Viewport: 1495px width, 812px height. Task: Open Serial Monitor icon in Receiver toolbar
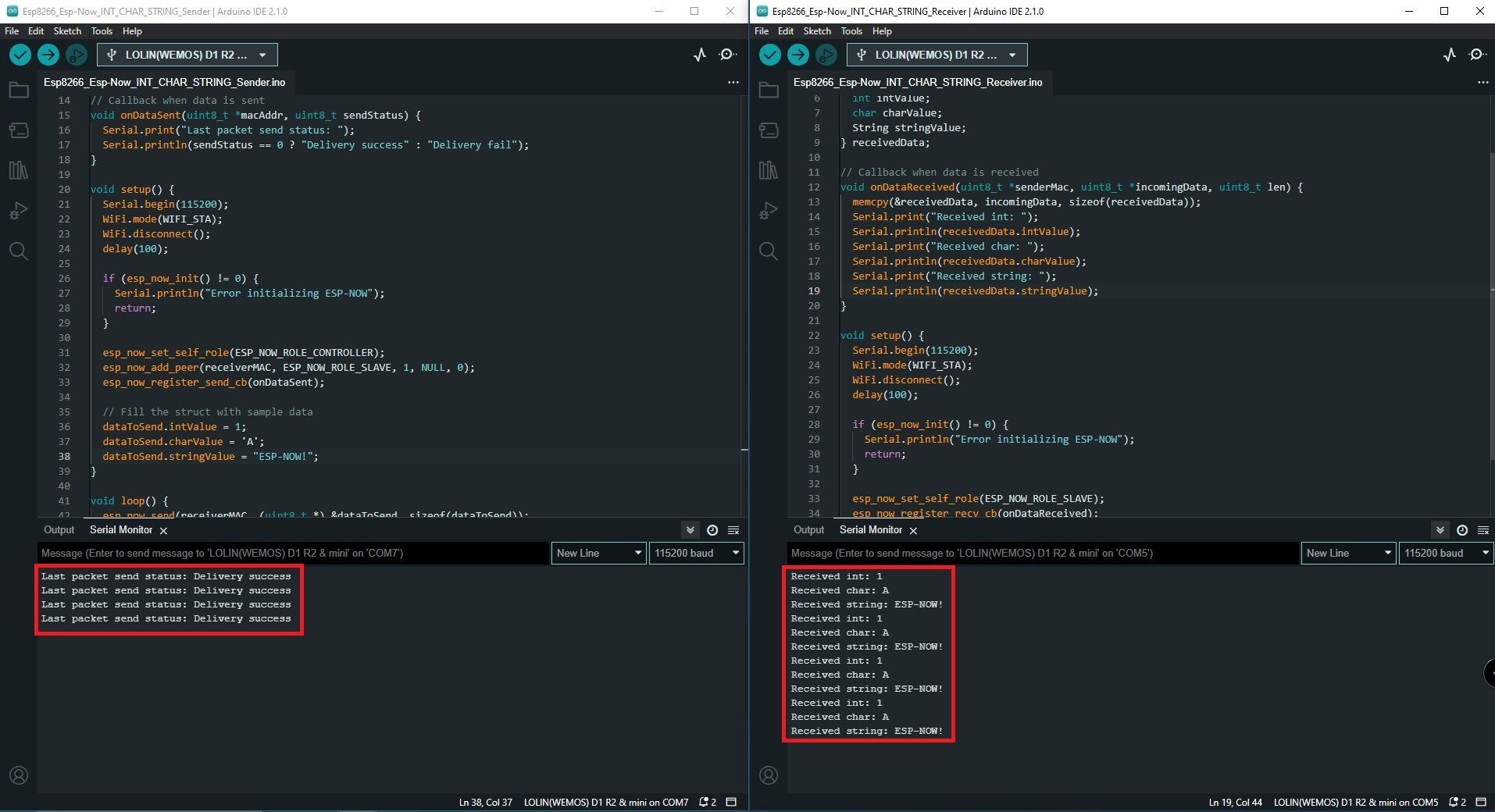[1476, 55]
